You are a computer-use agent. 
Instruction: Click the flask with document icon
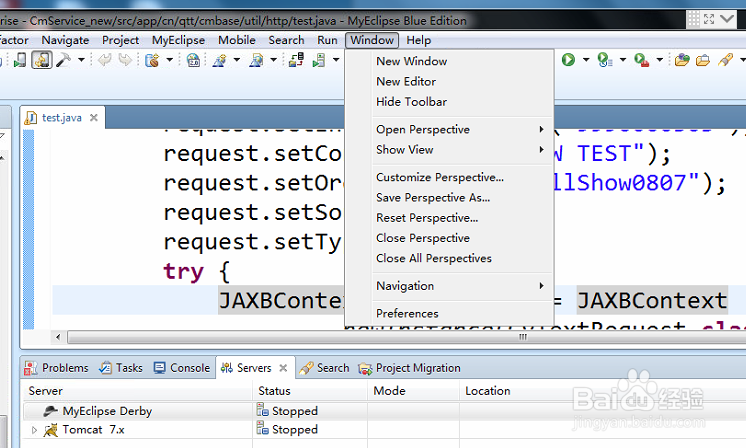(256, 60)
